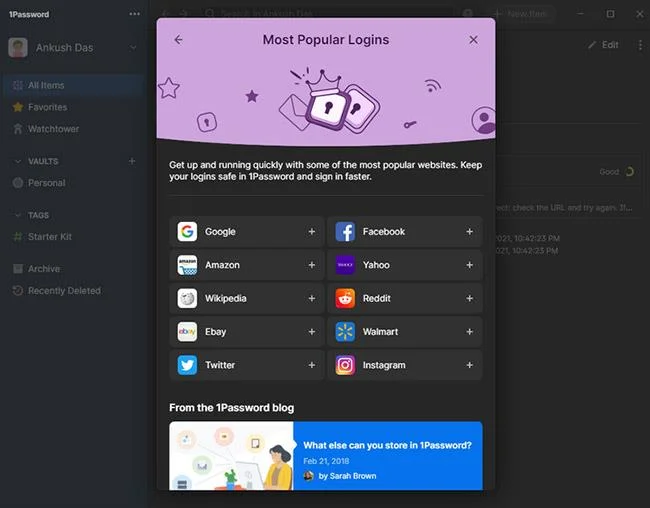Click the Google logo icon
This screenshot has width=650, height=508.
[187, 231]
